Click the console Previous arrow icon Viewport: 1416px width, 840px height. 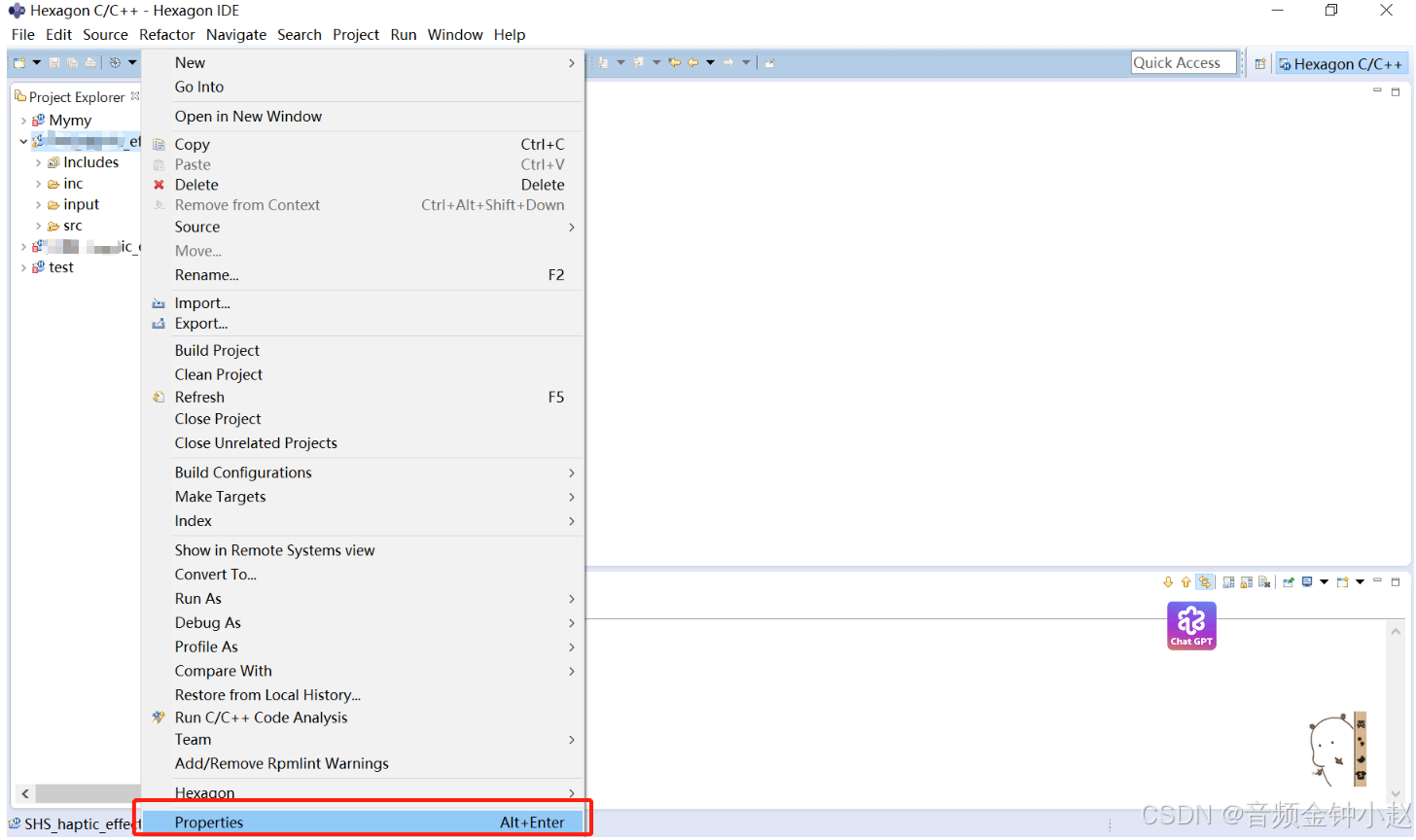1186,582
